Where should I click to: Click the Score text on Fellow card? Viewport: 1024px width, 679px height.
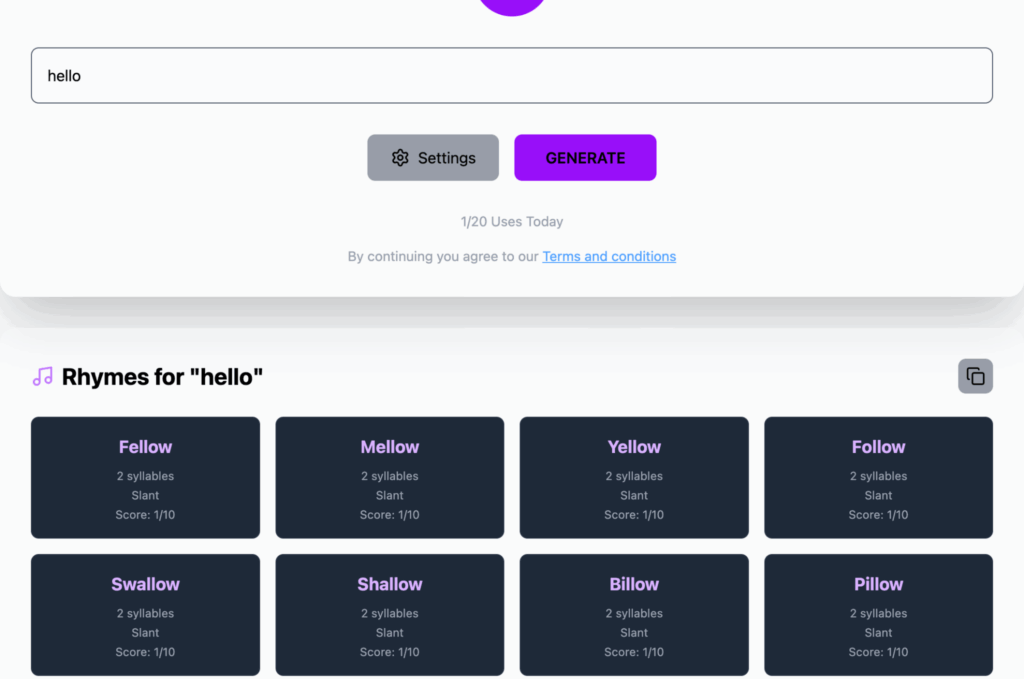[145, 515]
